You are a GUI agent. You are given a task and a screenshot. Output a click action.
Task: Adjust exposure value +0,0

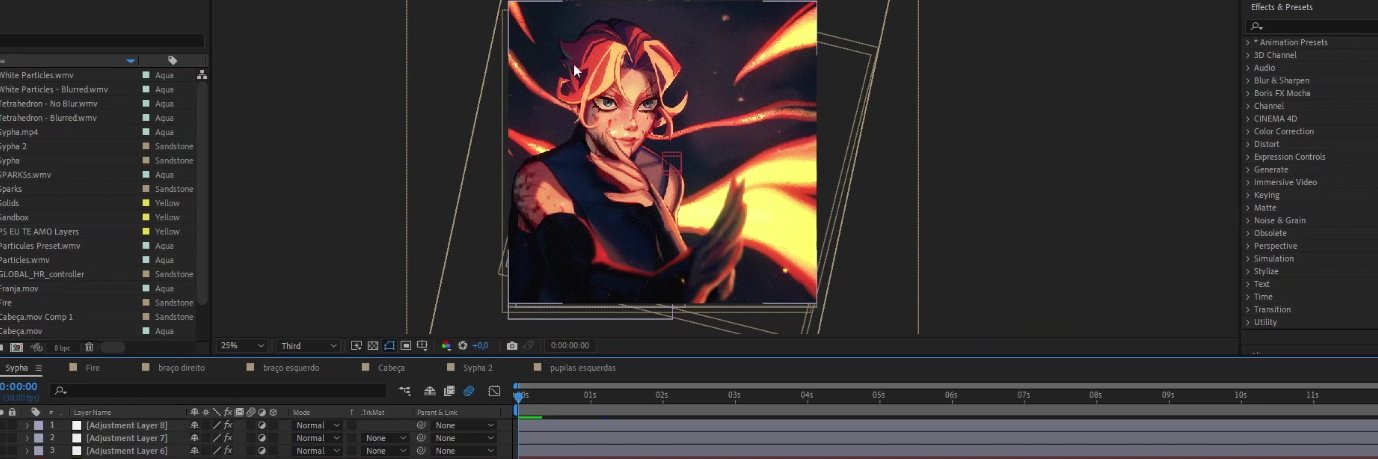[480, 345]
